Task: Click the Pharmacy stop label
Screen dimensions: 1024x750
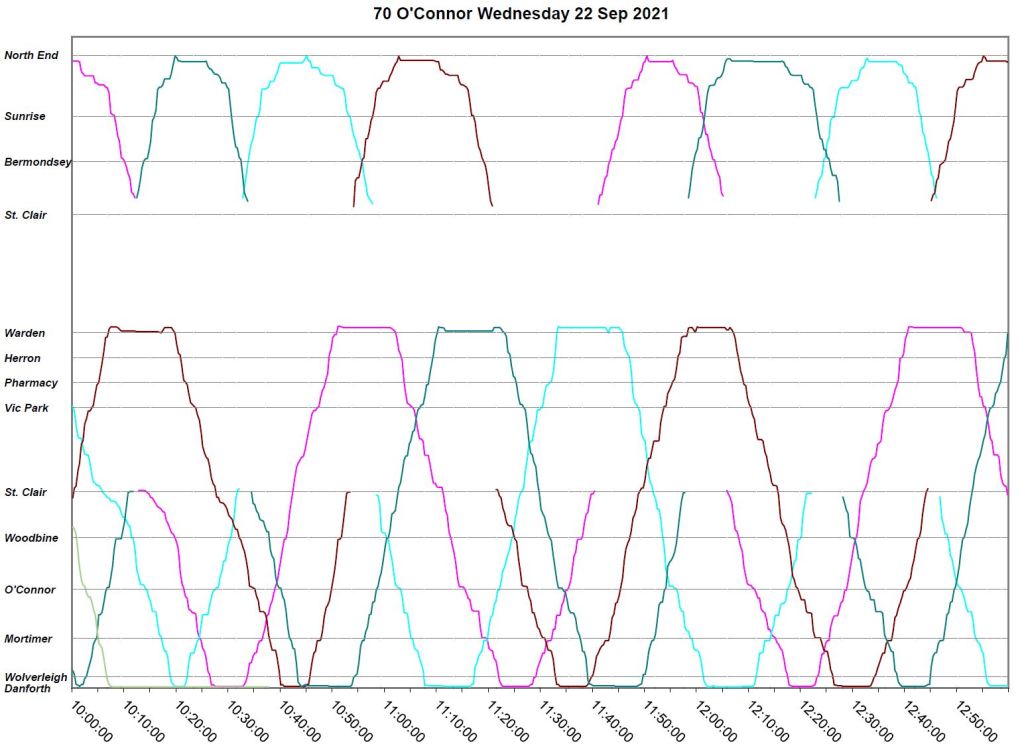Action: click(x=31, y=383)
